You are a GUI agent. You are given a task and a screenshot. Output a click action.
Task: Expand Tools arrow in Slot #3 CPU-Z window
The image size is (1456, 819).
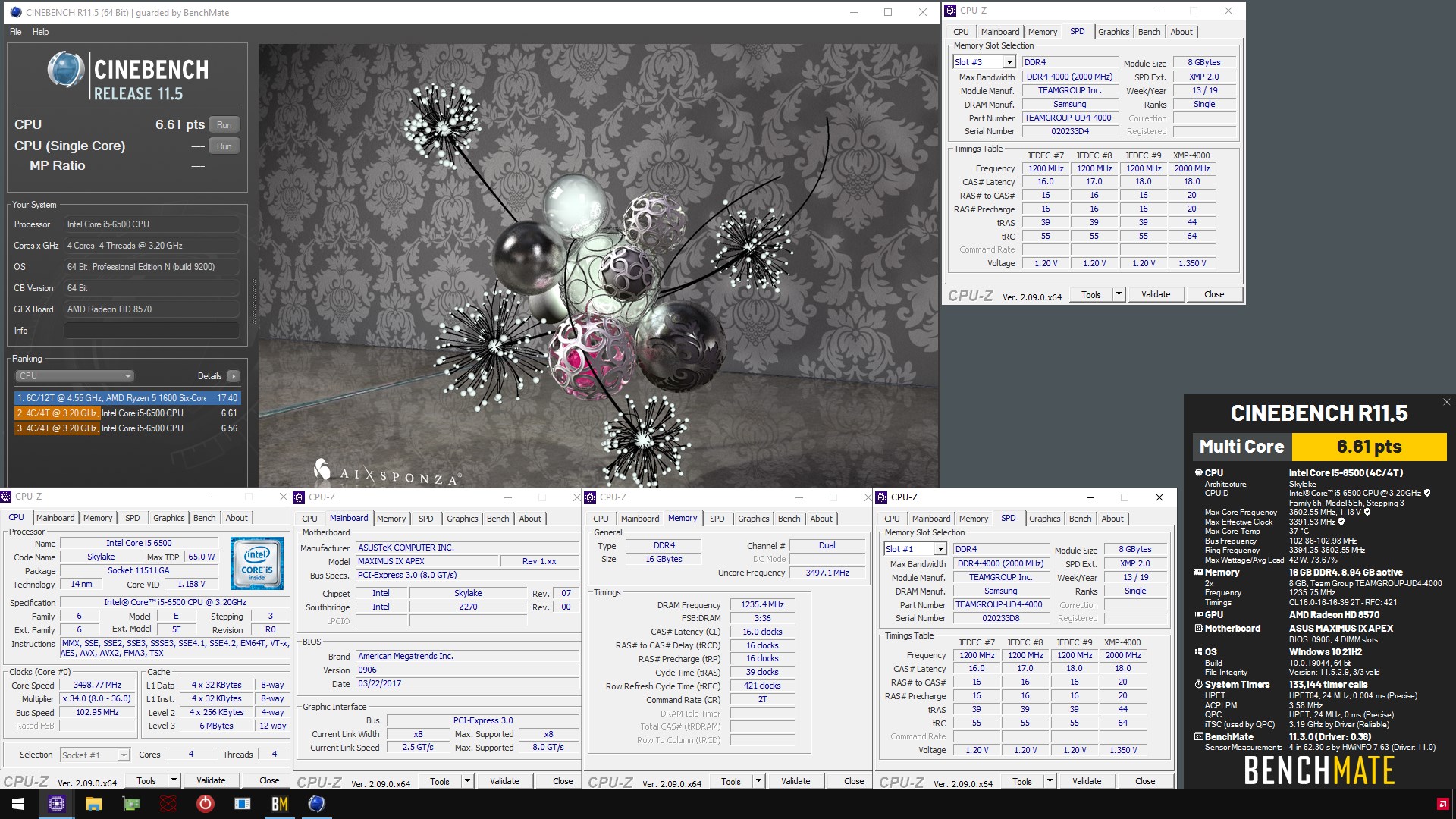[1119, 294]
